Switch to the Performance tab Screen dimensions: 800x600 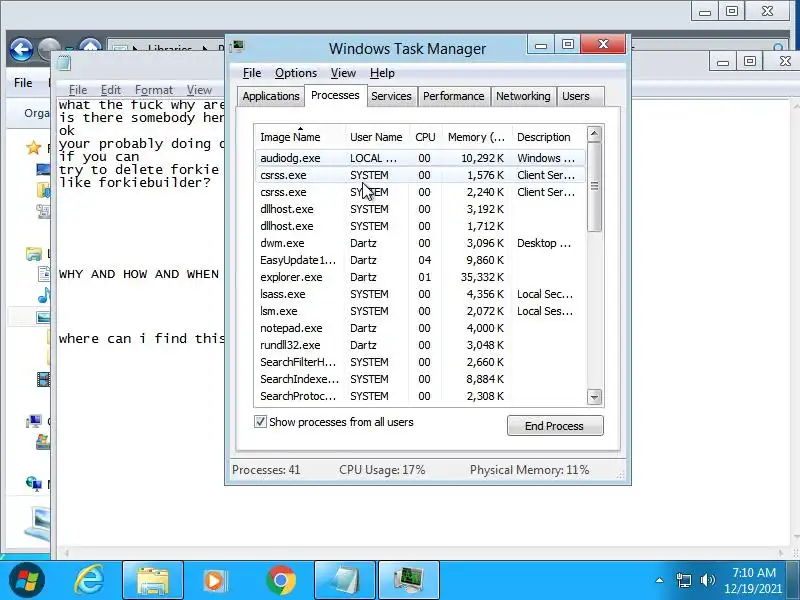454,96
